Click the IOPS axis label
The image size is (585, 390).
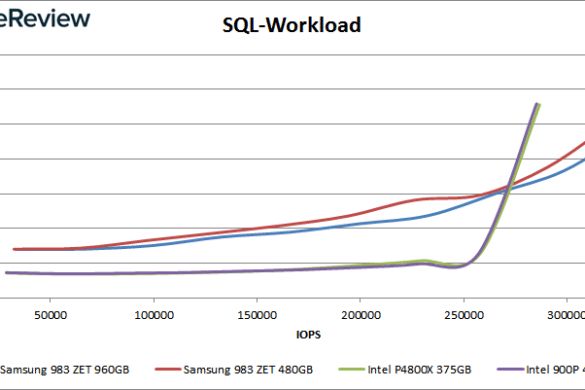308,334
